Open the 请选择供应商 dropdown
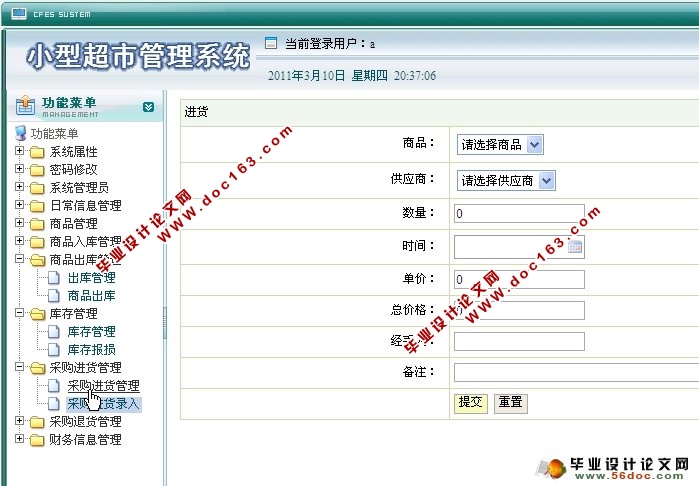Image resolution: width=699 pixels, height=486 pixels. [506, 181]
